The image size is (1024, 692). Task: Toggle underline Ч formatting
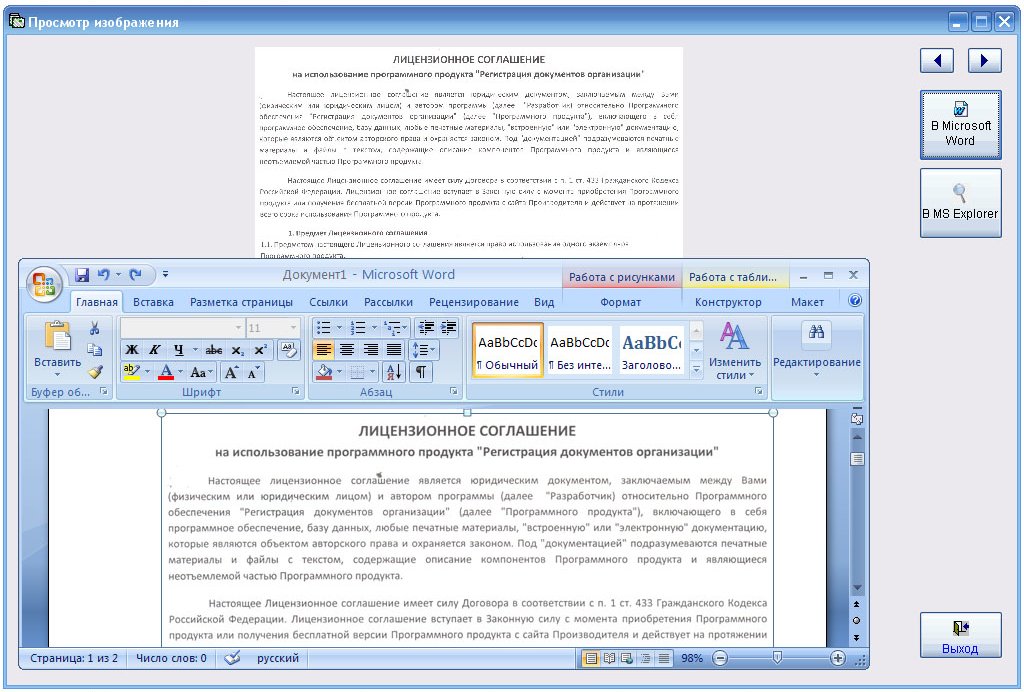178,351
